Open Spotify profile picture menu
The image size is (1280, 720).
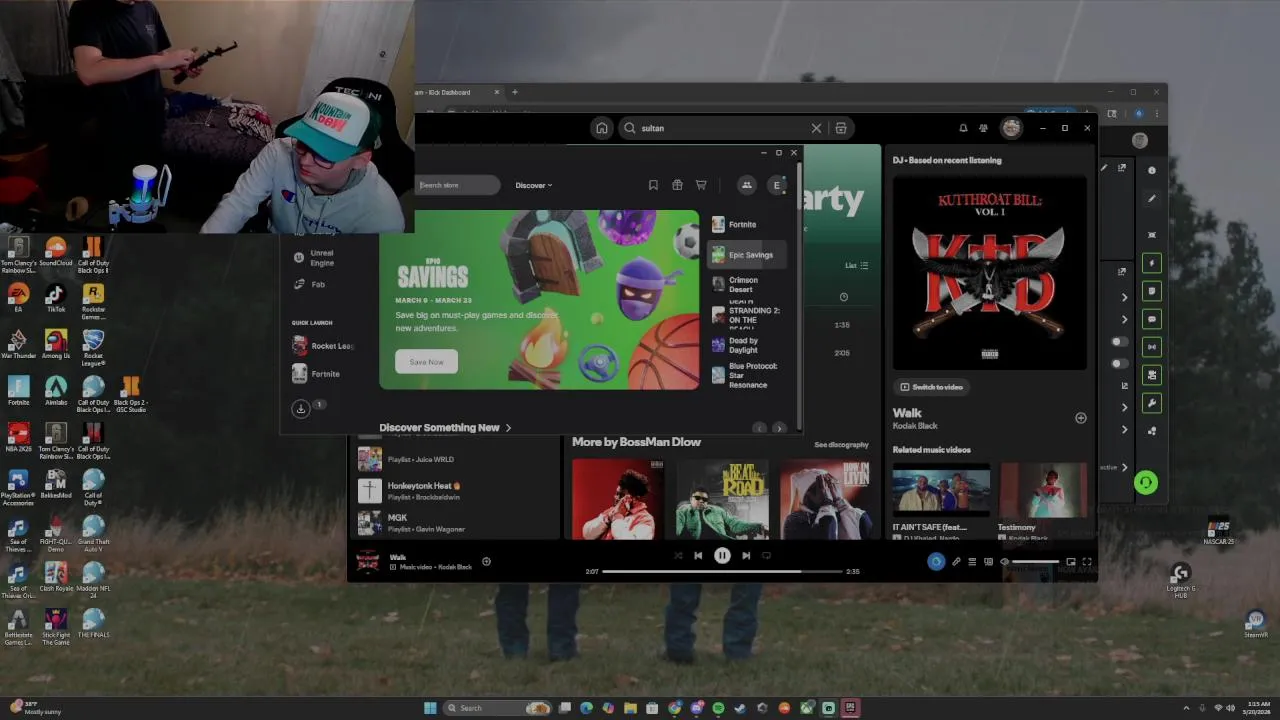point(1011,128)
